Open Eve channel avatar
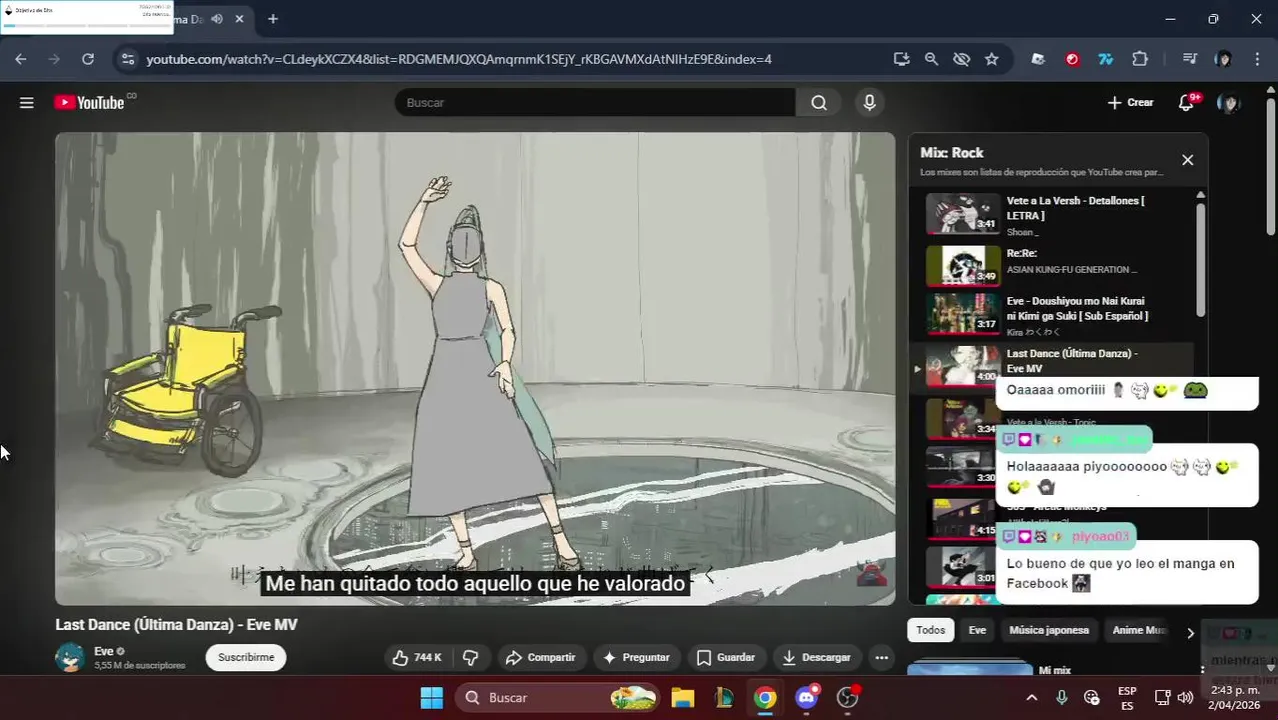Screen dimensions: 1278x720 click(x=70, y=657)
